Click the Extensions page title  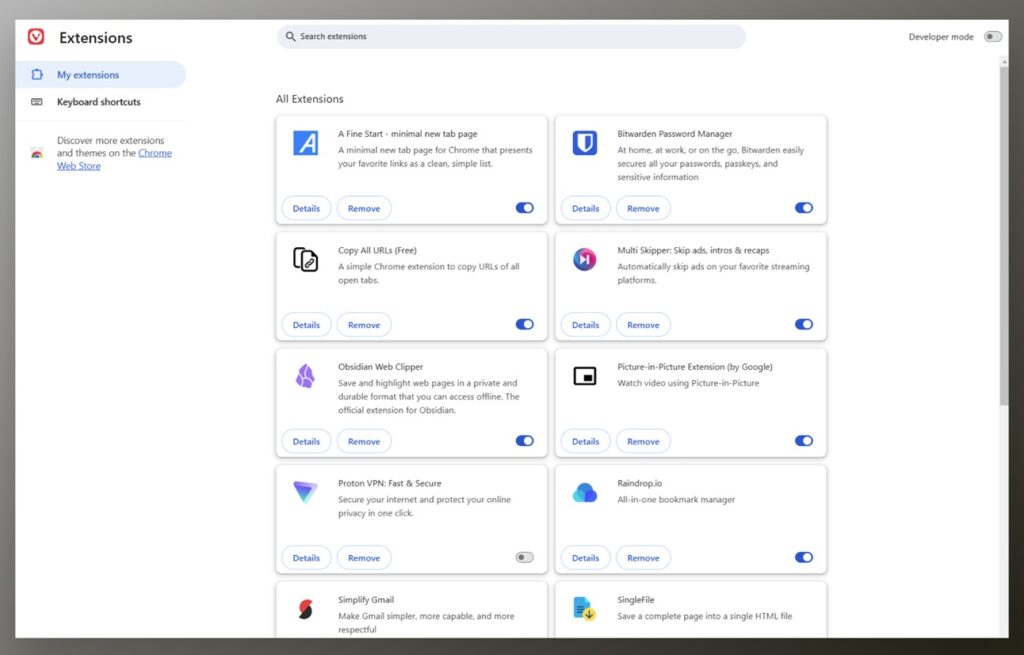96,38
